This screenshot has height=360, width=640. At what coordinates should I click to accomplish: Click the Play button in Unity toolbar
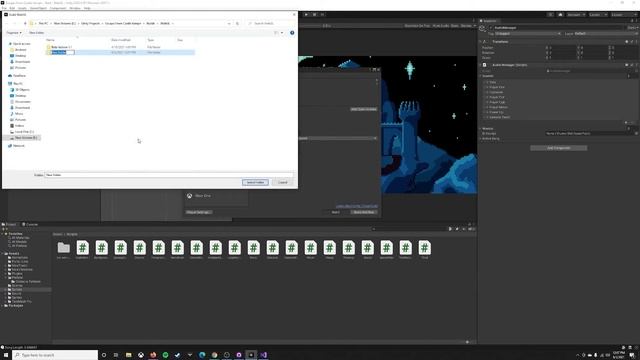(306, 15)
